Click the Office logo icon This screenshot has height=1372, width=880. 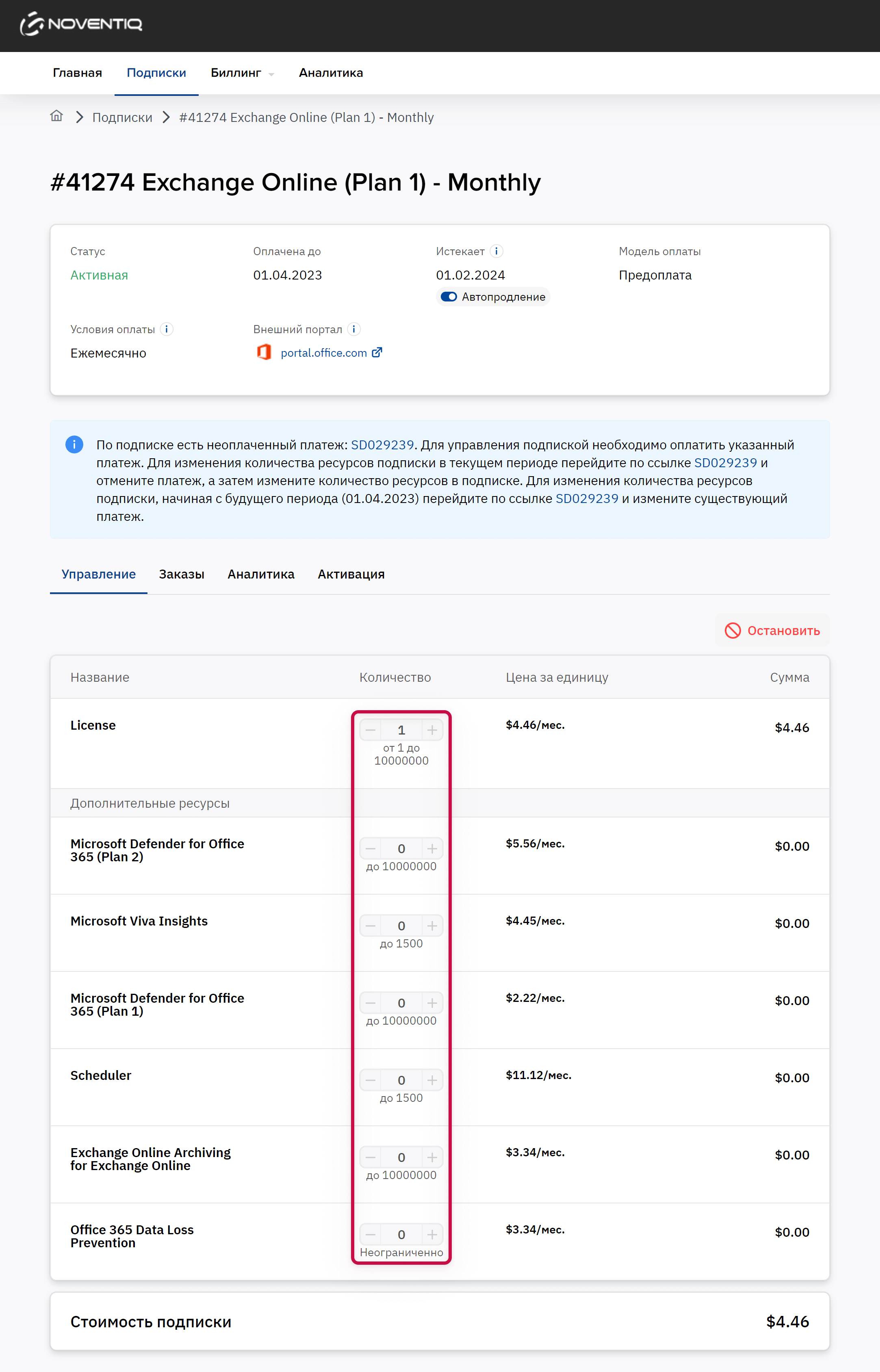coord(264,353)
